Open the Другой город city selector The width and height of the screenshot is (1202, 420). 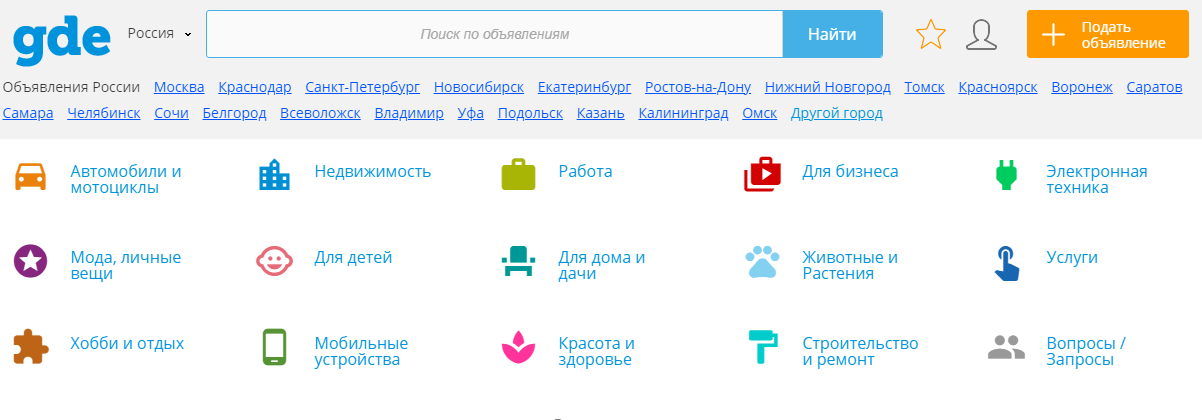pos(836,113)
